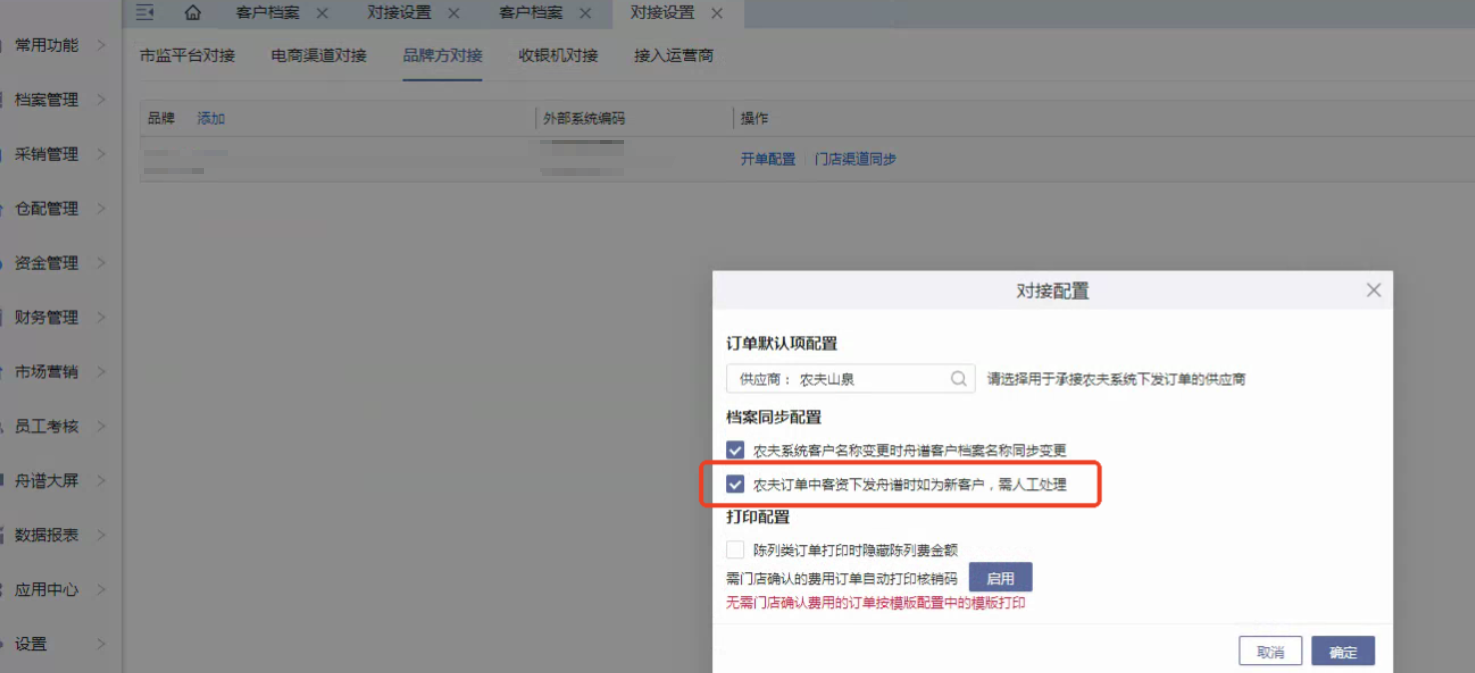Click 启用 button for auto print
The image size is (1475, 673).
pyautogui.click(x=1000, y=578)
